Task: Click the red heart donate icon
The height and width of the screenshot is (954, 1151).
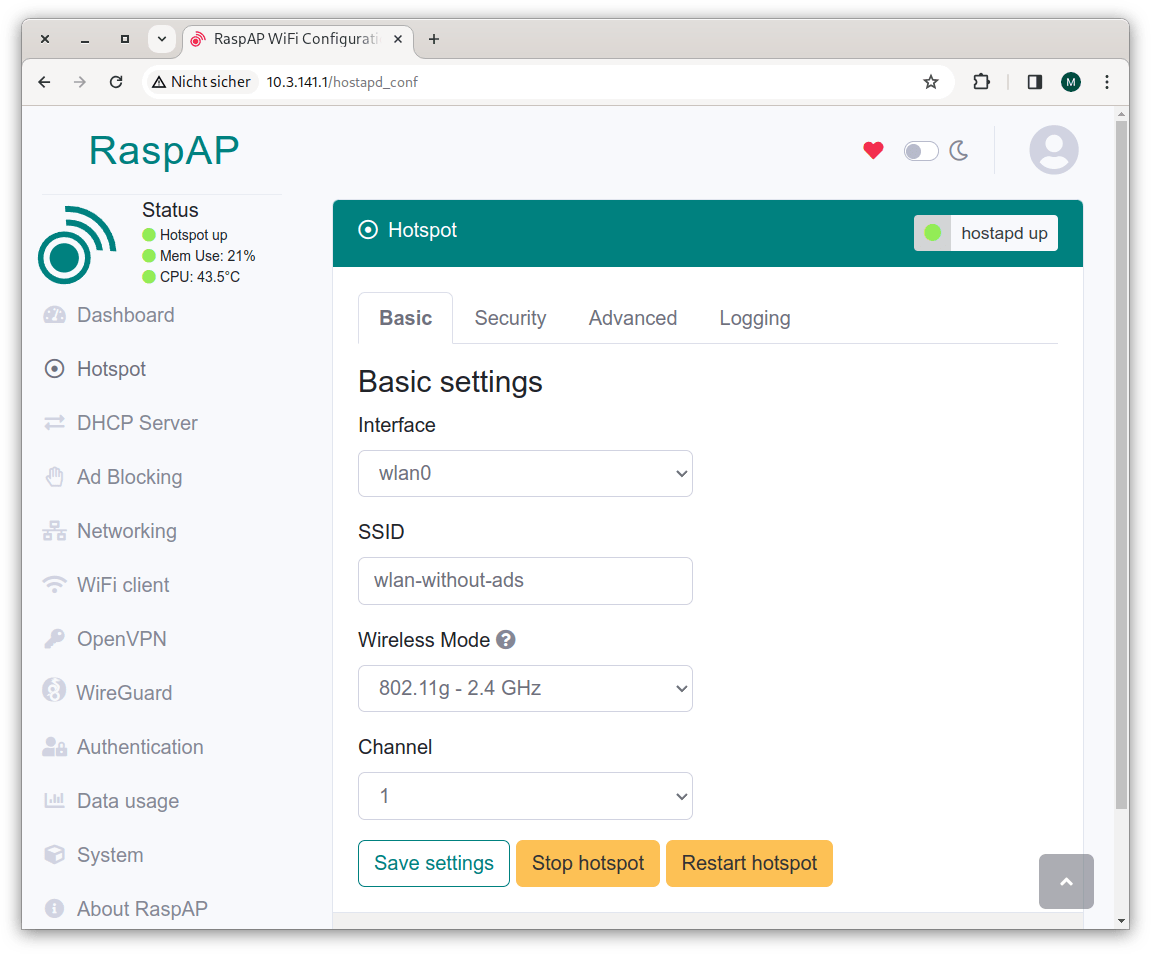Action: tap(874, 150)
